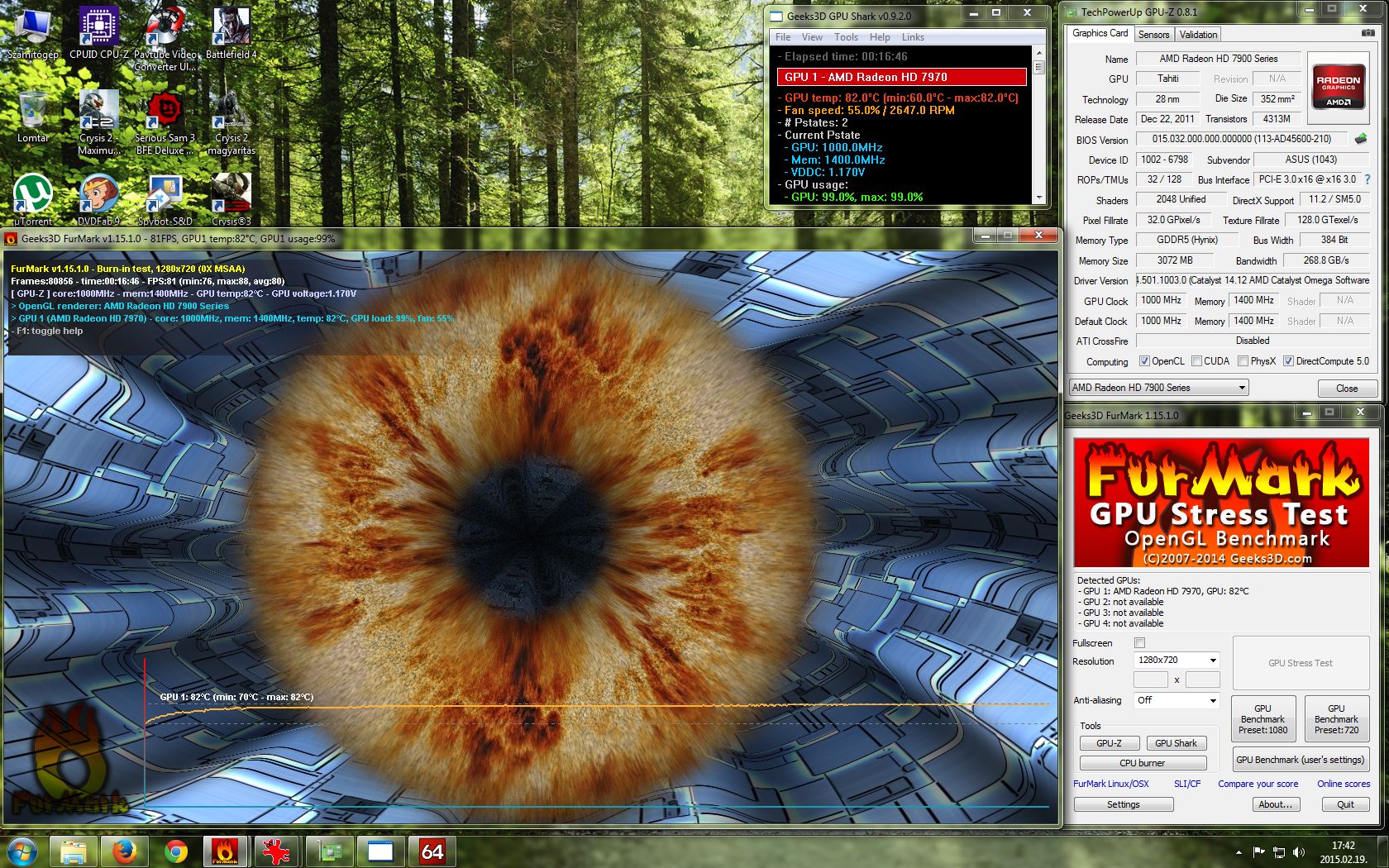Click the custom resolution width field
1389x868 pixels.
pos(1150,680)
